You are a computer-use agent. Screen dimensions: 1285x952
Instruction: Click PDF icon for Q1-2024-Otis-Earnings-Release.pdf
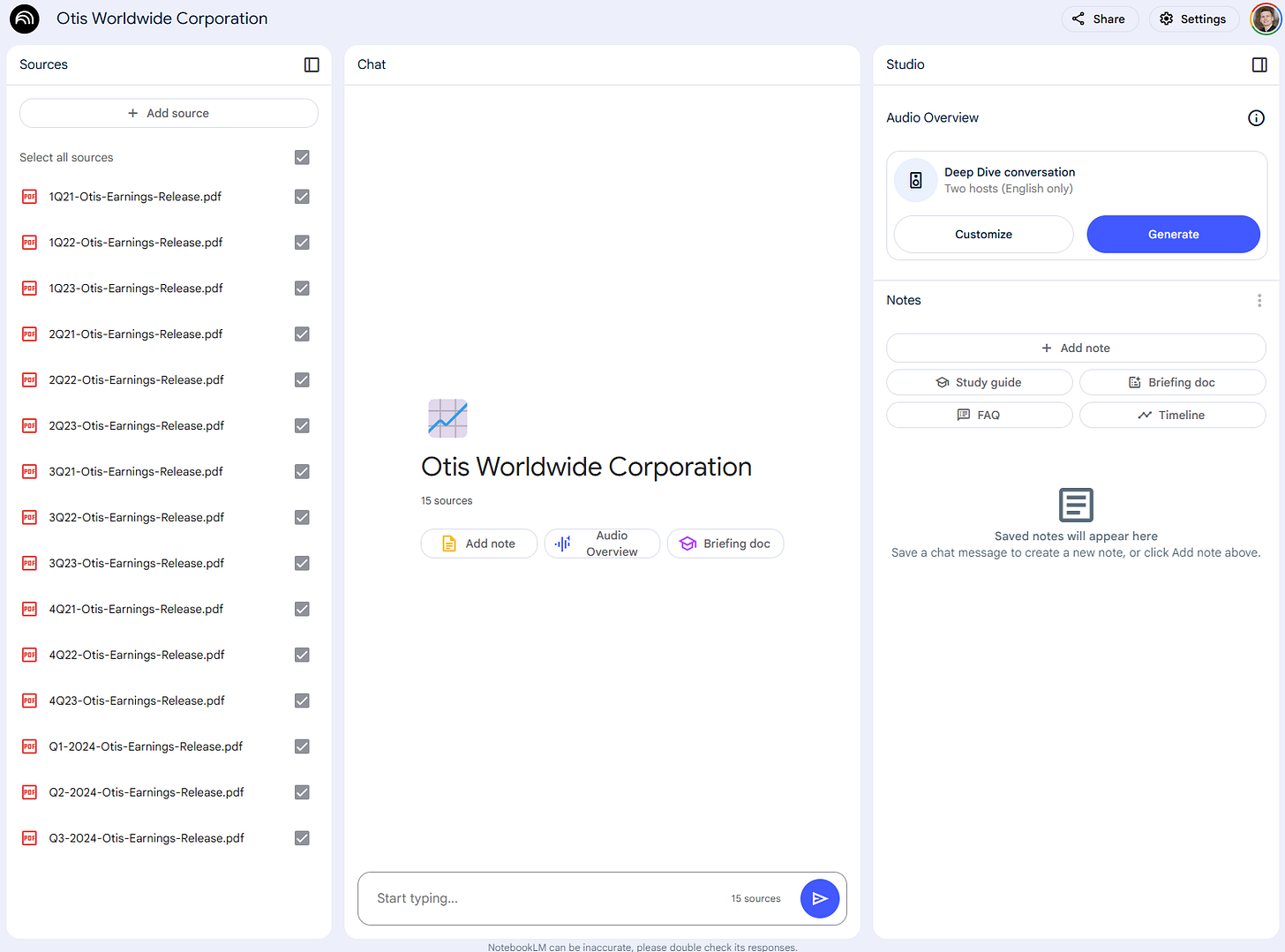pos(29,747)
